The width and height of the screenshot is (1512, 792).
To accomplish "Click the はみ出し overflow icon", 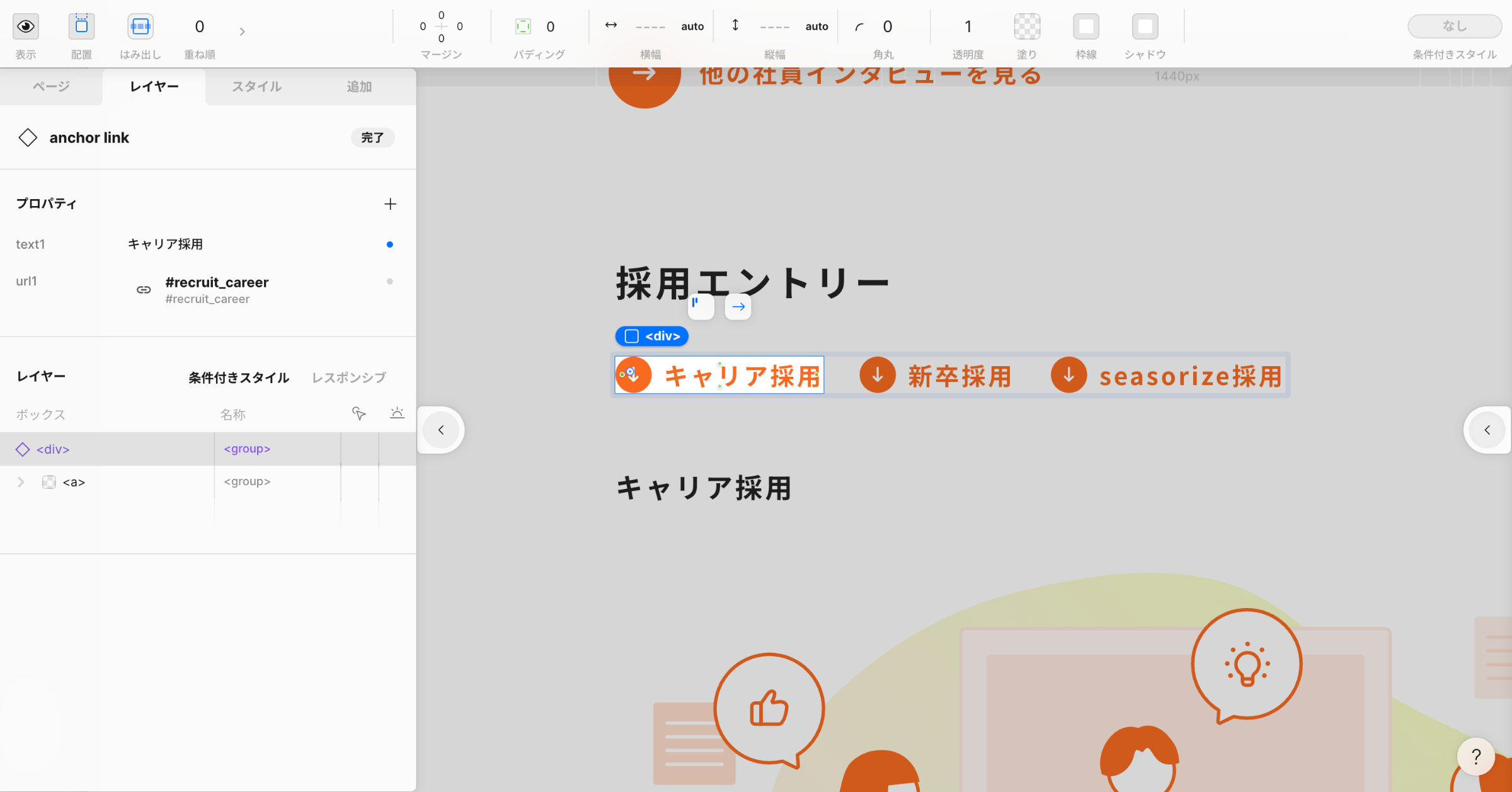I will click(x=140, y=26).
